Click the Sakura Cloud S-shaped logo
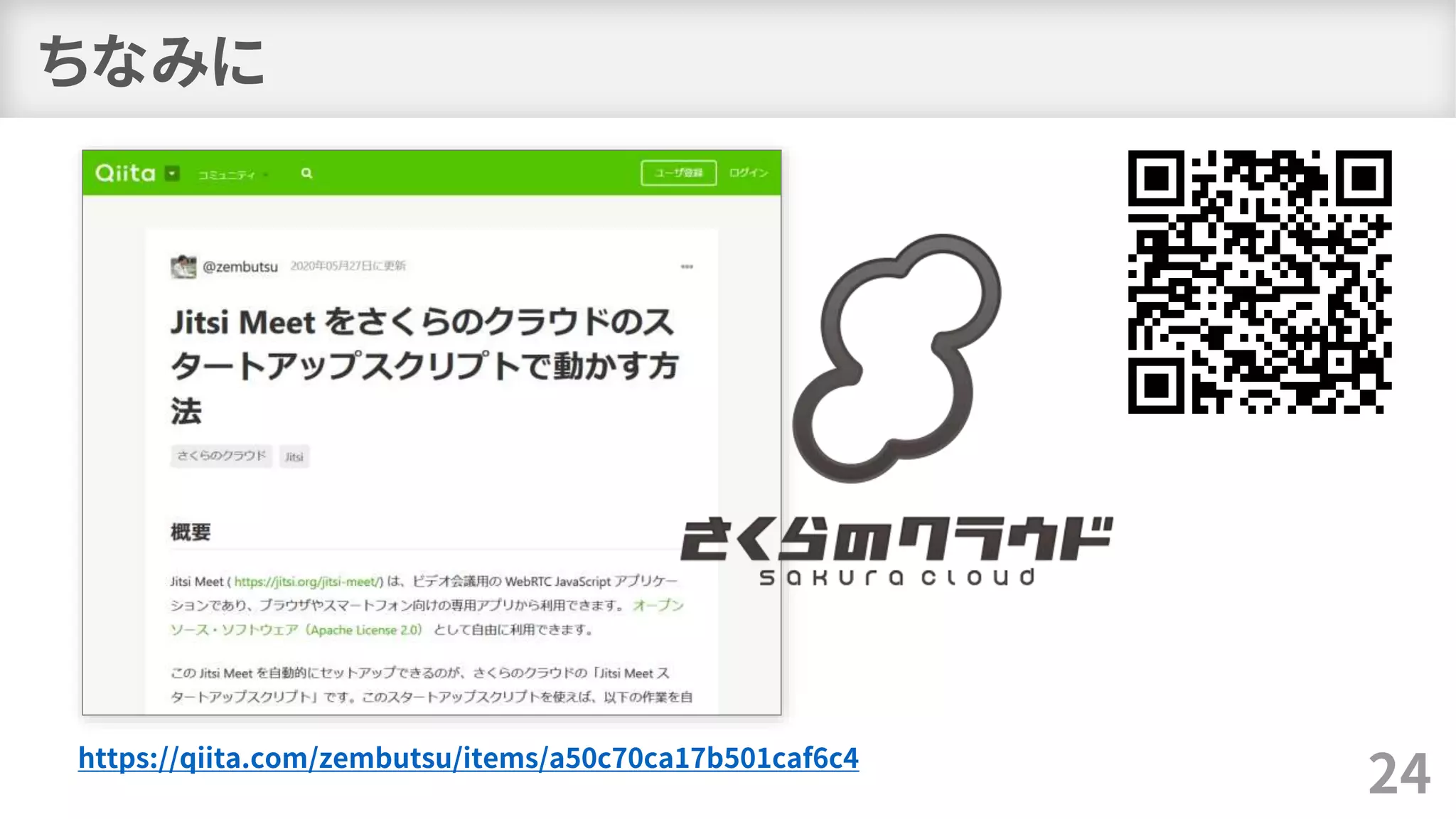 (x=897, y=358)
